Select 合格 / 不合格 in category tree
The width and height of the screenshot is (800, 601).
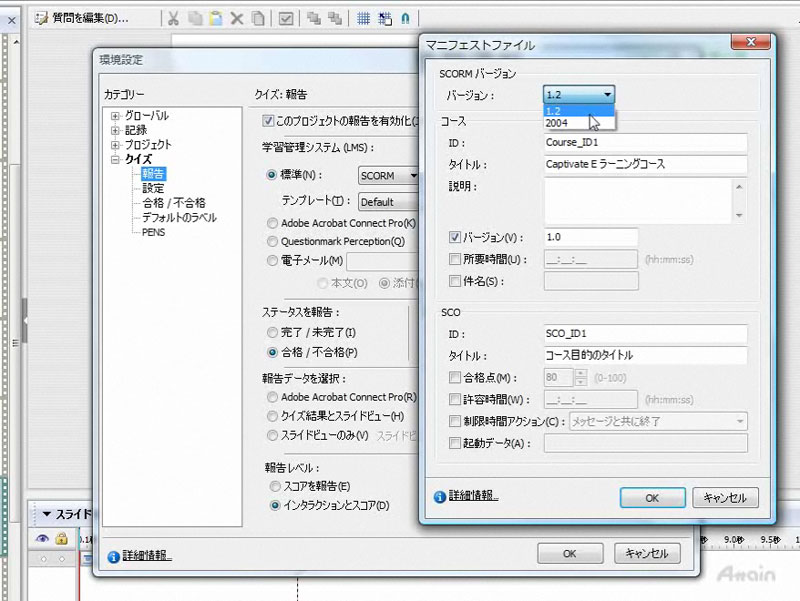tap(174, 202)
